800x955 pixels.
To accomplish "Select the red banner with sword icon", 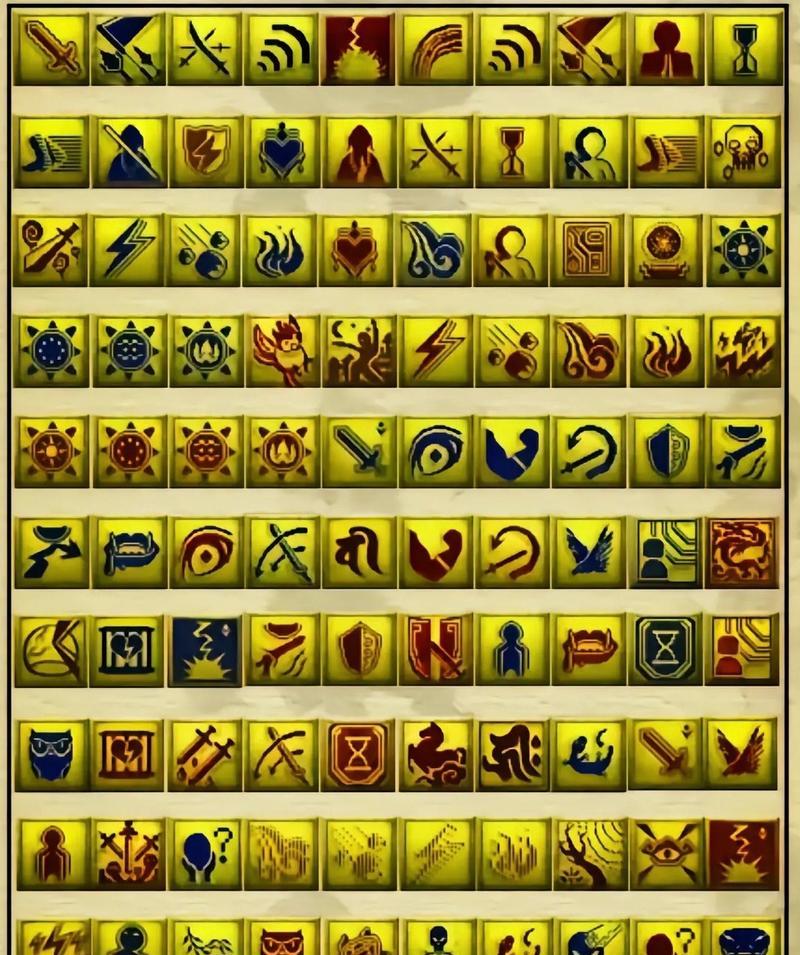I will tap(436, 651).
